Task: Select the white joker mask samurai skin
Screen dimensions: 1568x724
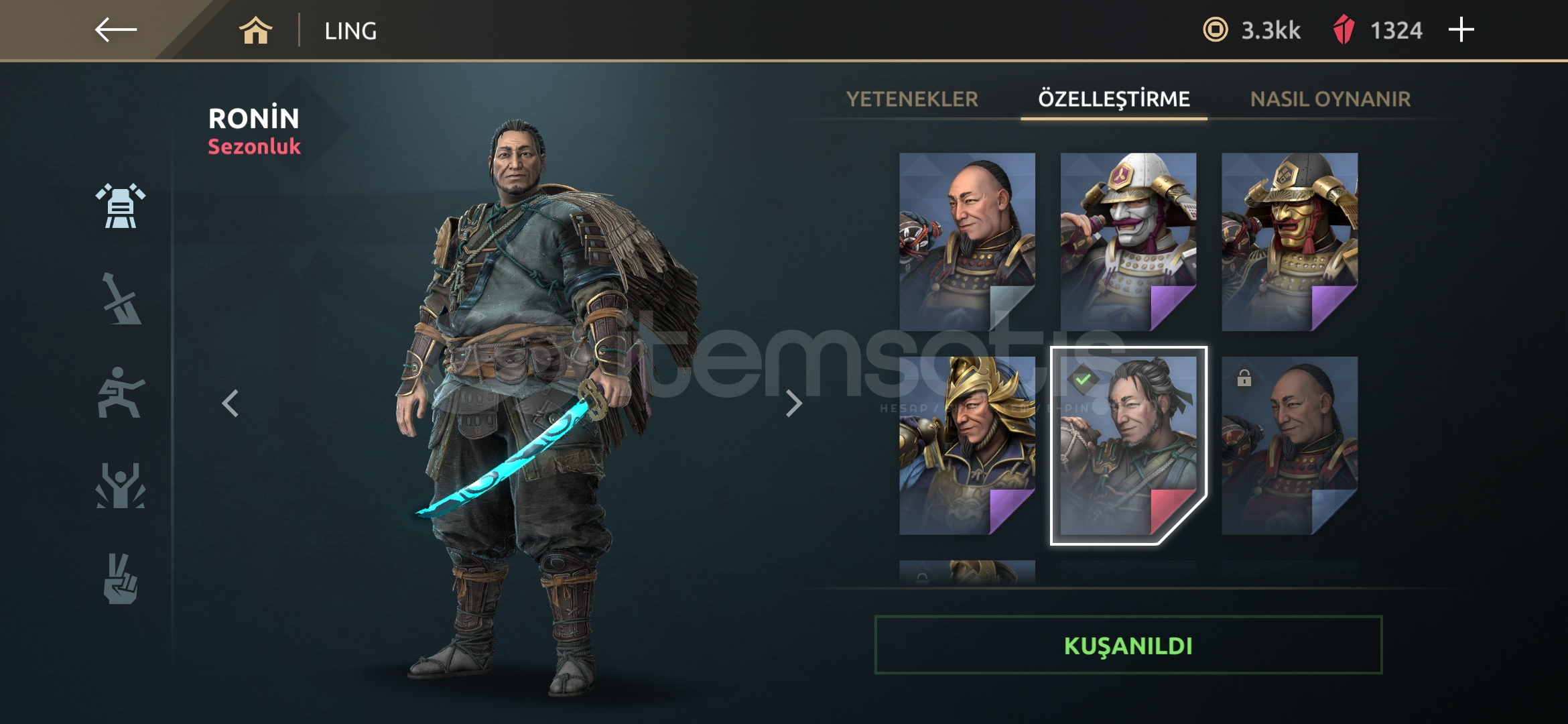Action: point(1128,242)
